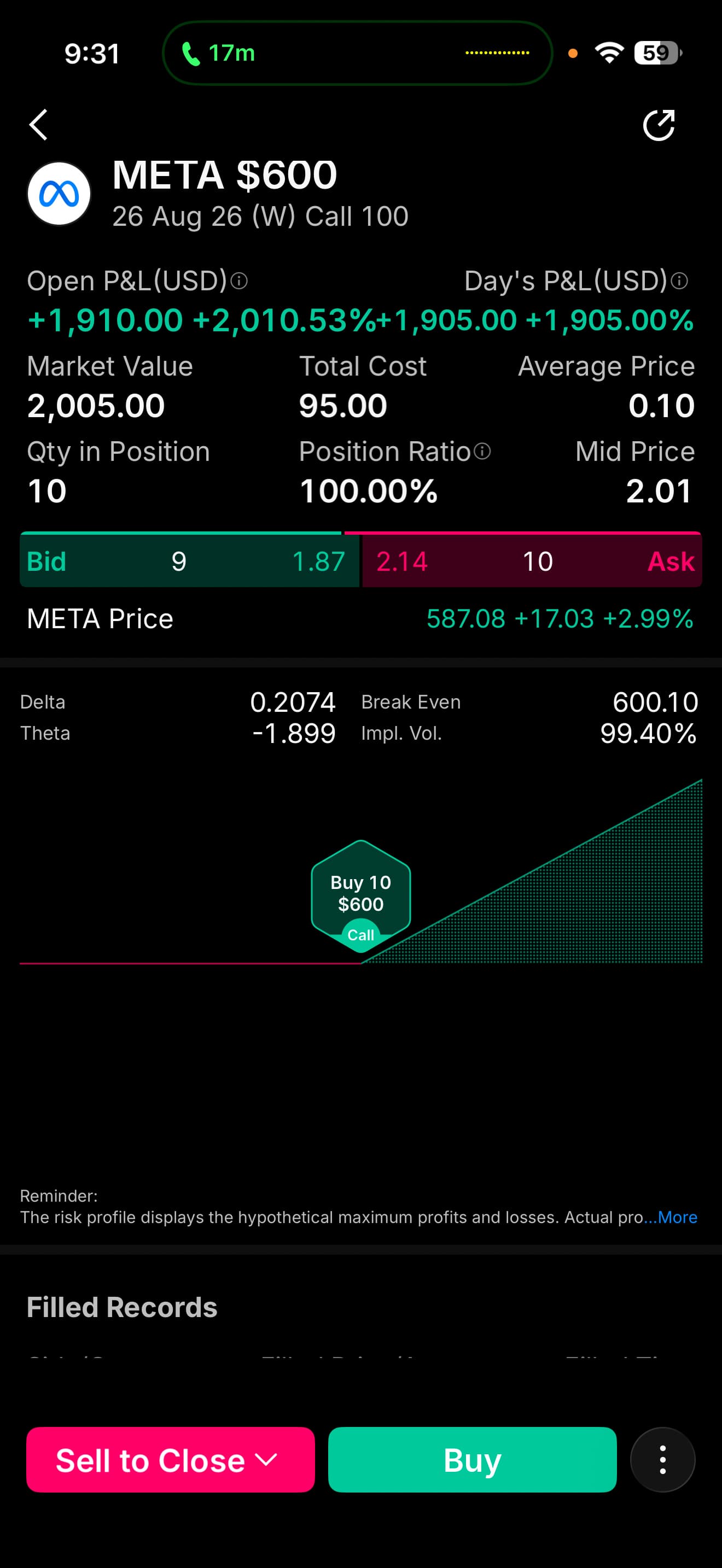Viewport: 722px width, 1568px height.
Task: Tap the META $600 contract title
Action: 225,175
